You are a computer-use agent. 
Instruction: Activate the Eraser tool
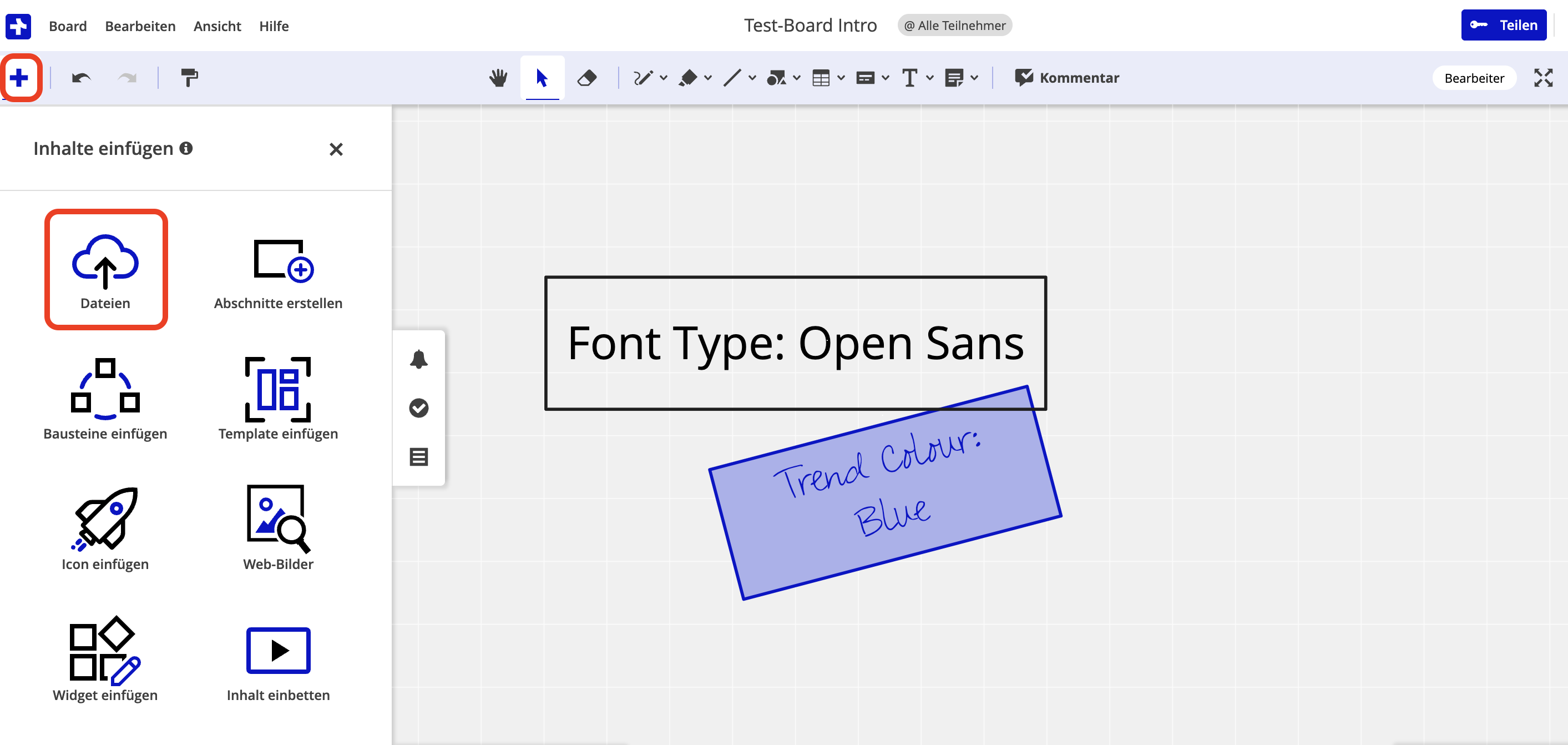click(x=587, y=77)
